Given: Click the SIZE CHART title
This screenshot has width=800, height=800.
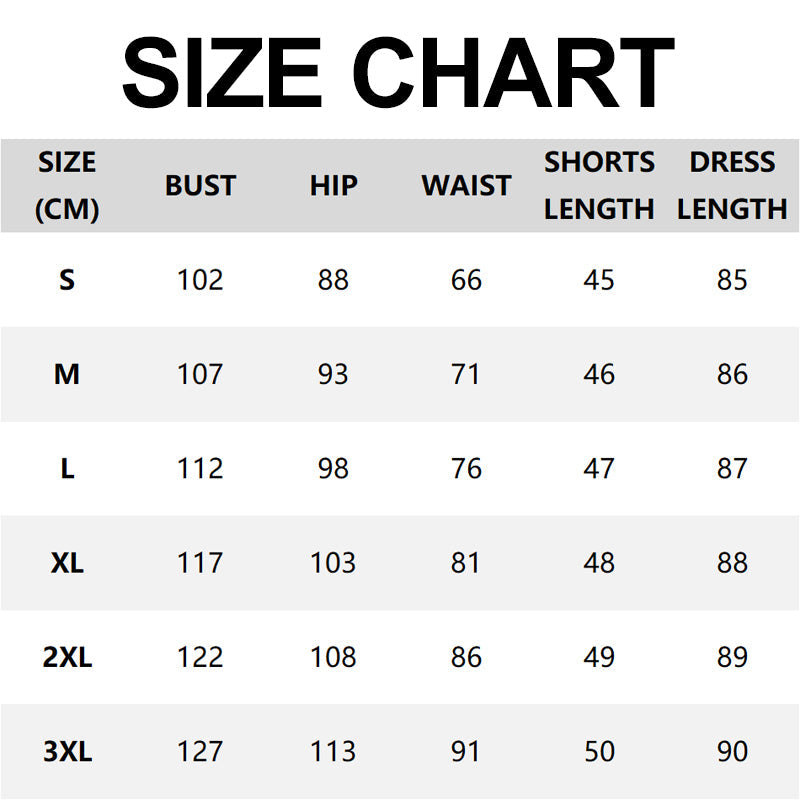Looking at the screenshot, I should (x=398, y=72).
